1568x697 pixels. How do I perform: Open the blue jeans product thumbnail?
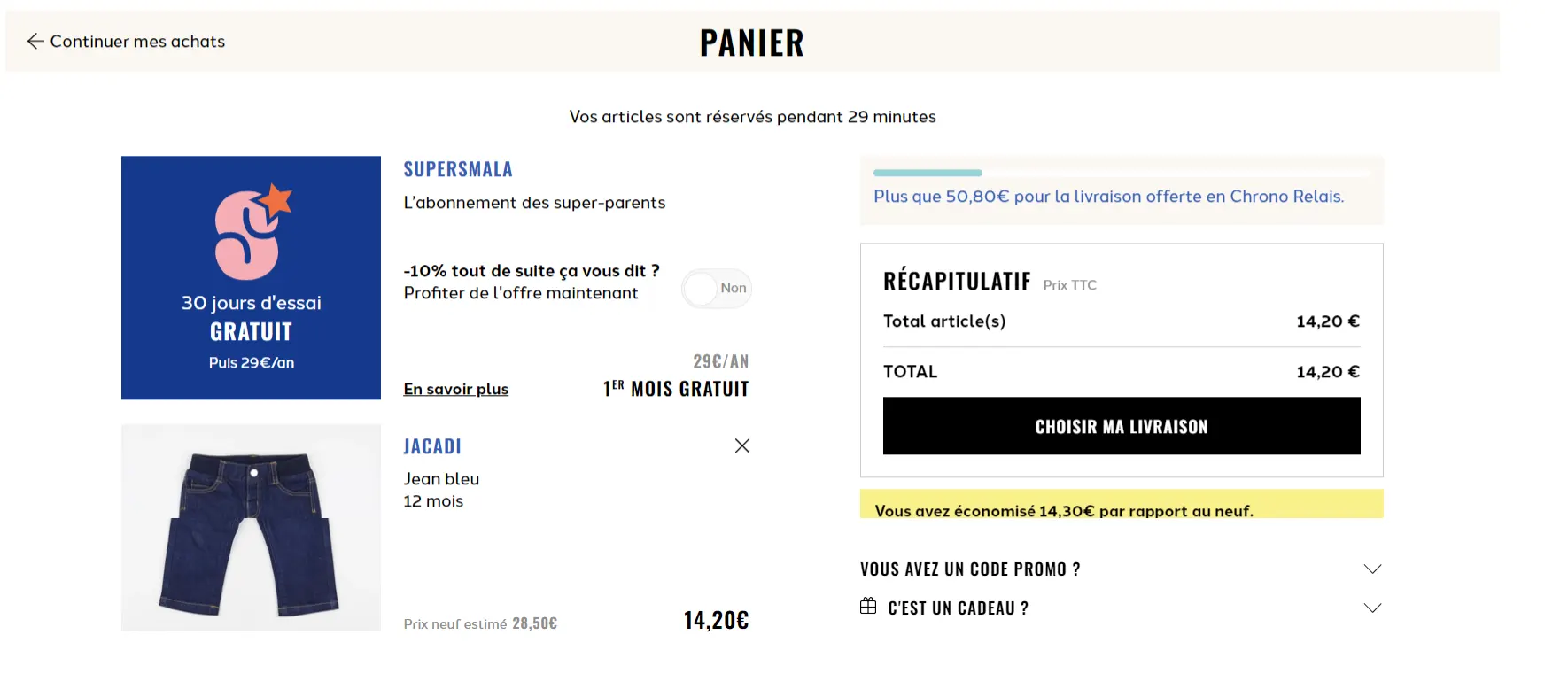tap(251, 528)
